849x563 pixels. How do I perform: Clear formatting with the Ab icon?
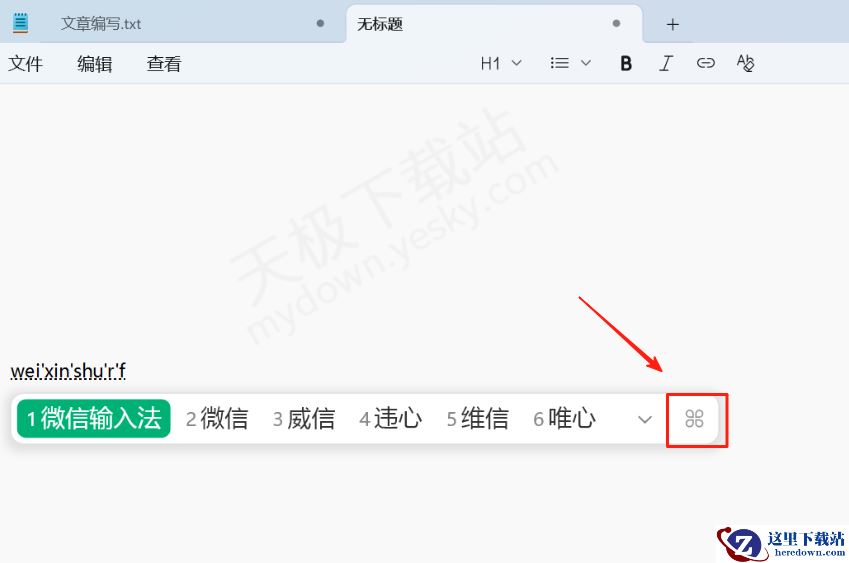745,63
